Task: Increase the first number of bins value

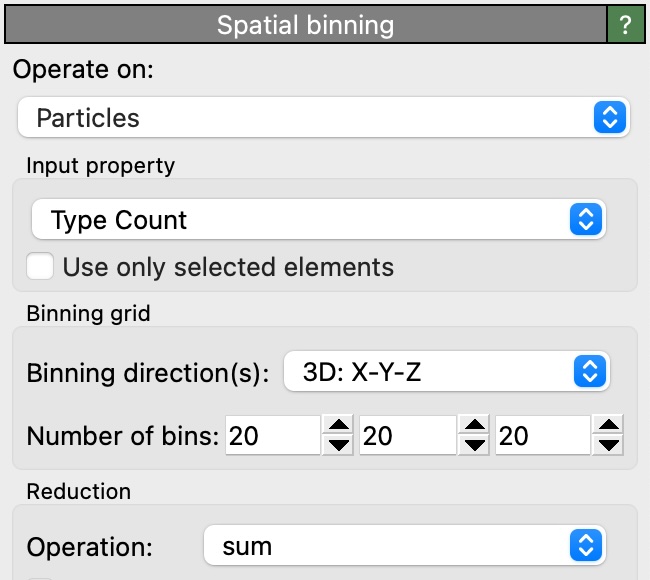Action: (x=339, y=426)
